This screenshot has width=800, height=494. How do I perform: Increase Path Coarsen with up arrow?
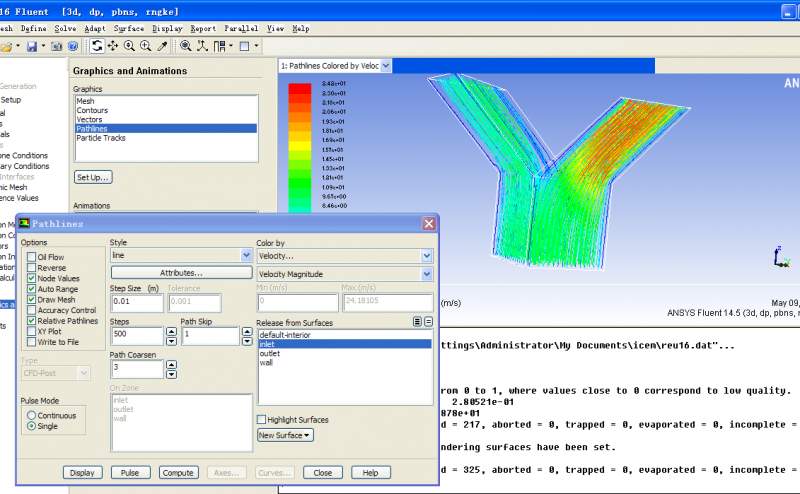(x=171, y=364)
